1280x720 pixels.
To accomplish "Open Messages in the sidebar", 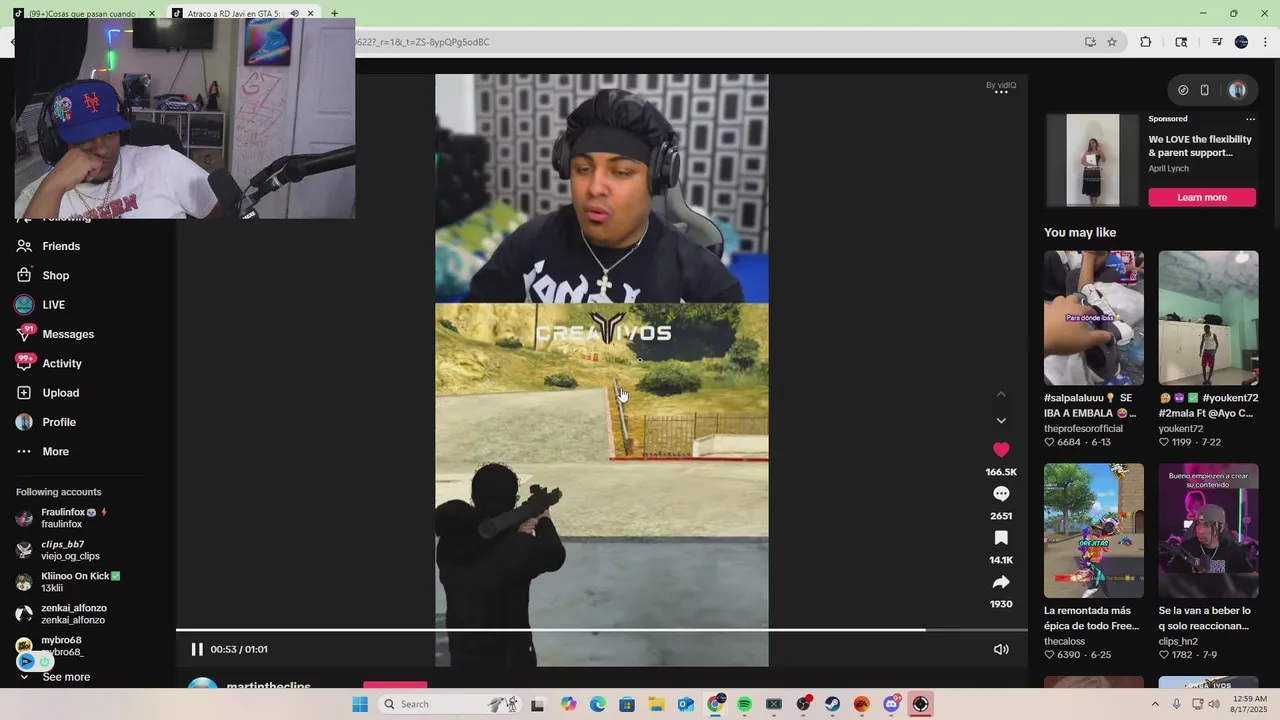I will (55, 334).
